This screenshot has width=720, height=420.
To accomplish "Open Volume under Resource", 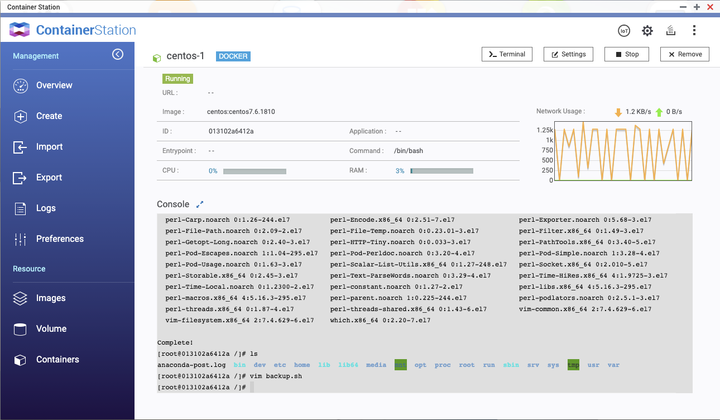I will point(51,329).
